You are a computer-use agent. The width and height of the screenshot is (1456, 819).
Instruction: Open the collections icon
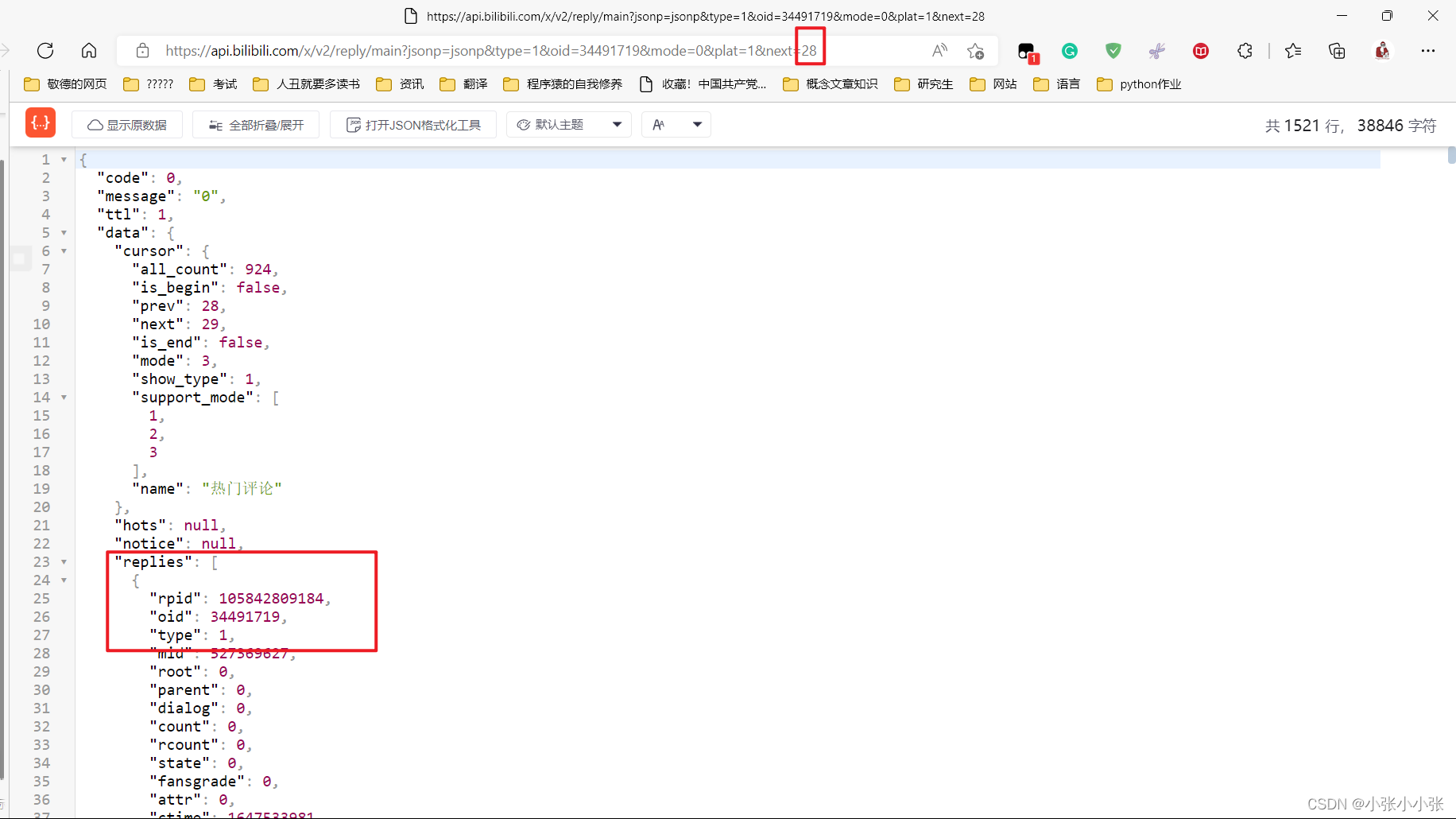[1337, 51]
